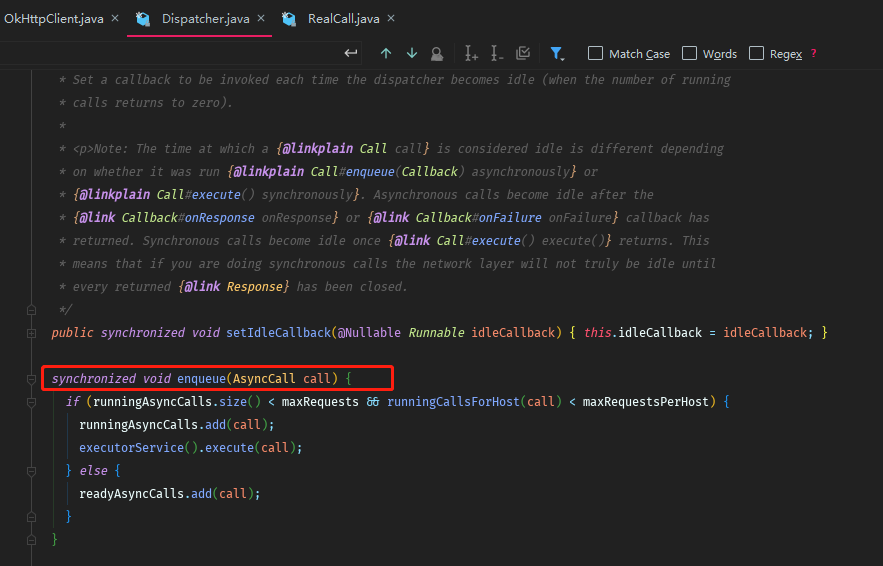The image size is (883, 566).
Task: Click the new line arrow in search bar
Action: pyautogui.click(x=351, y=53)
